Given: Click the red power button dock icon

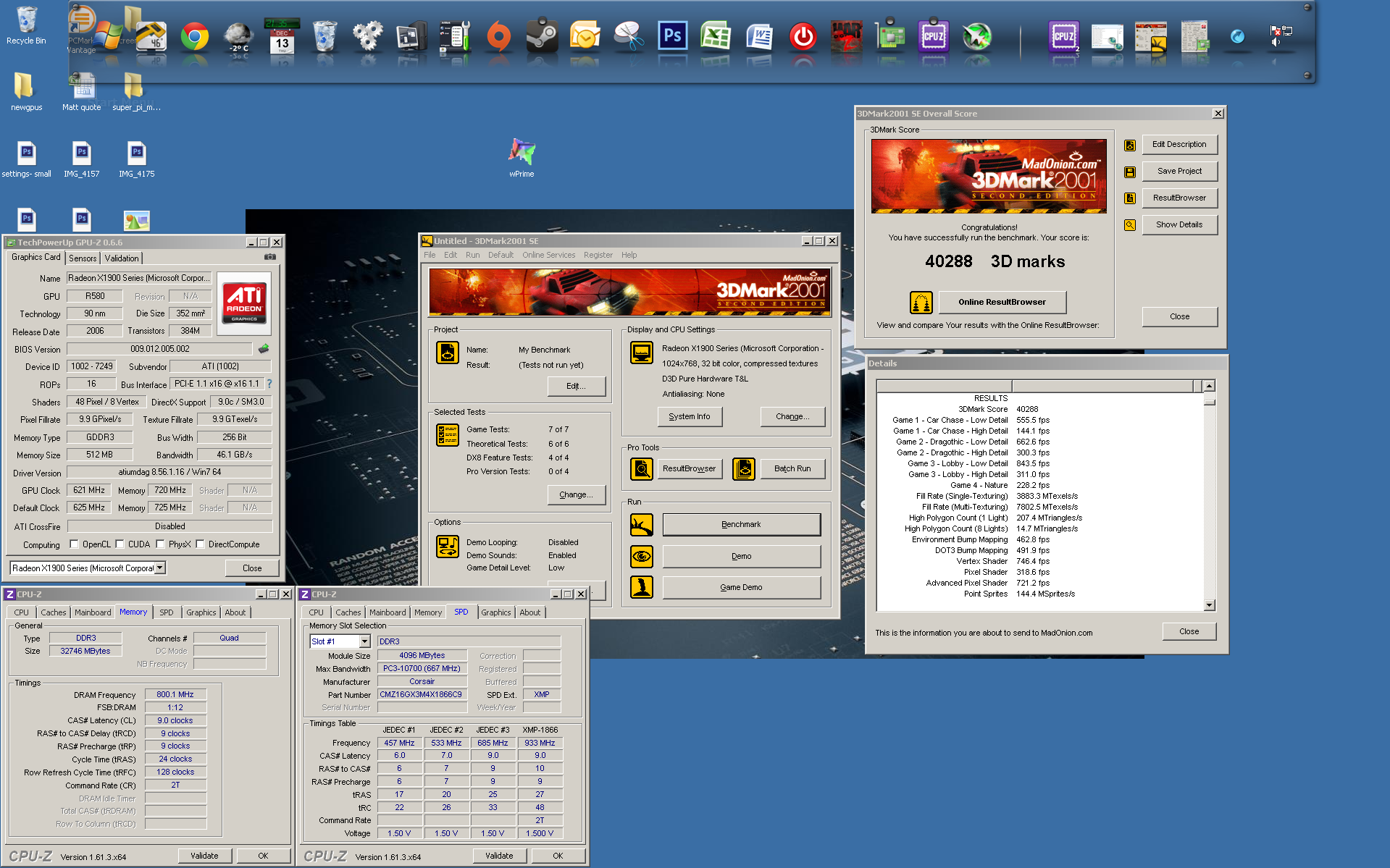Looking at the screenshot, I should [x=803, y=36].
